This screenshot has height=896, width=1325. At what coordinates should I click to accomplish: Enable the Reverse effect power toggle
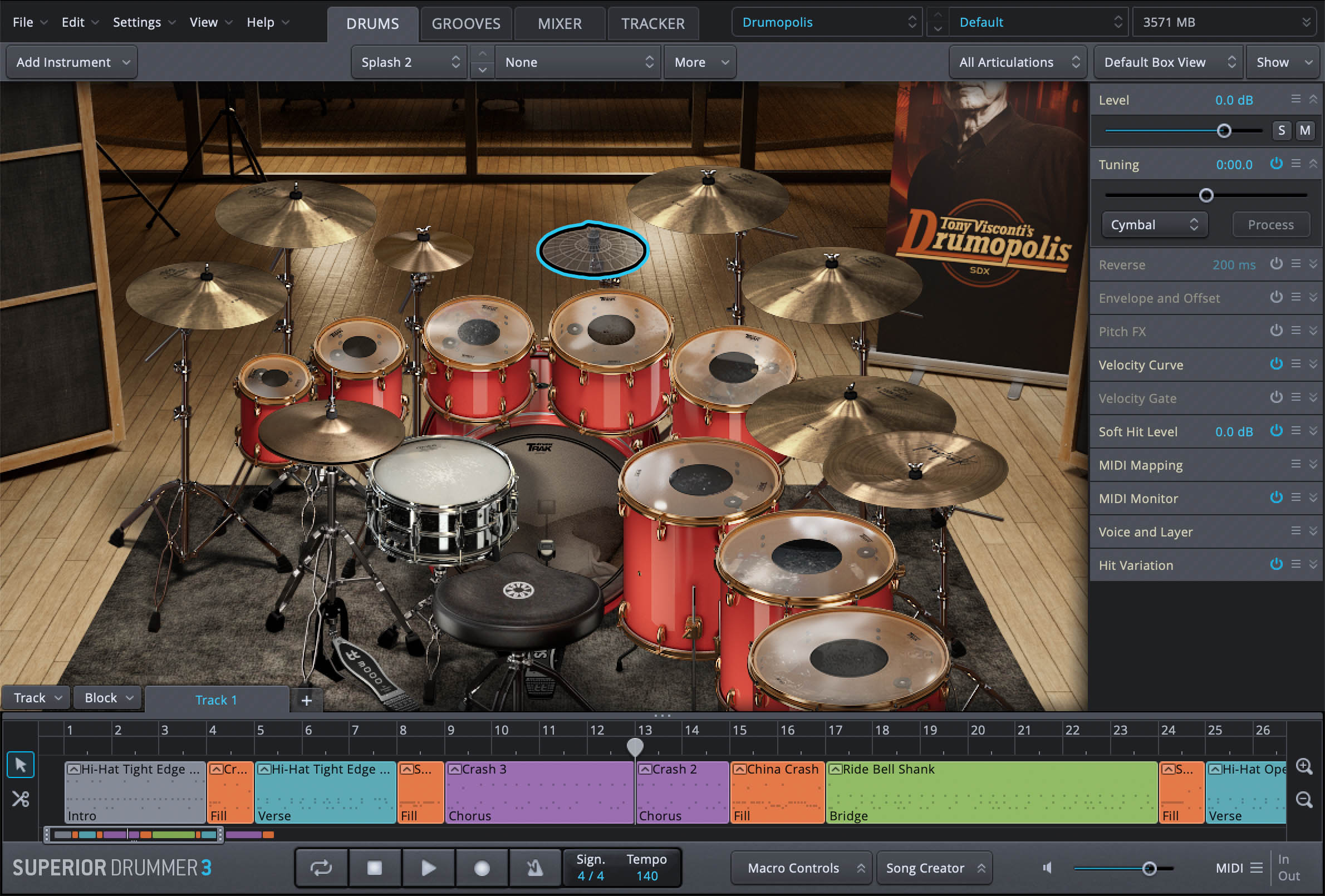point(1277,264)
